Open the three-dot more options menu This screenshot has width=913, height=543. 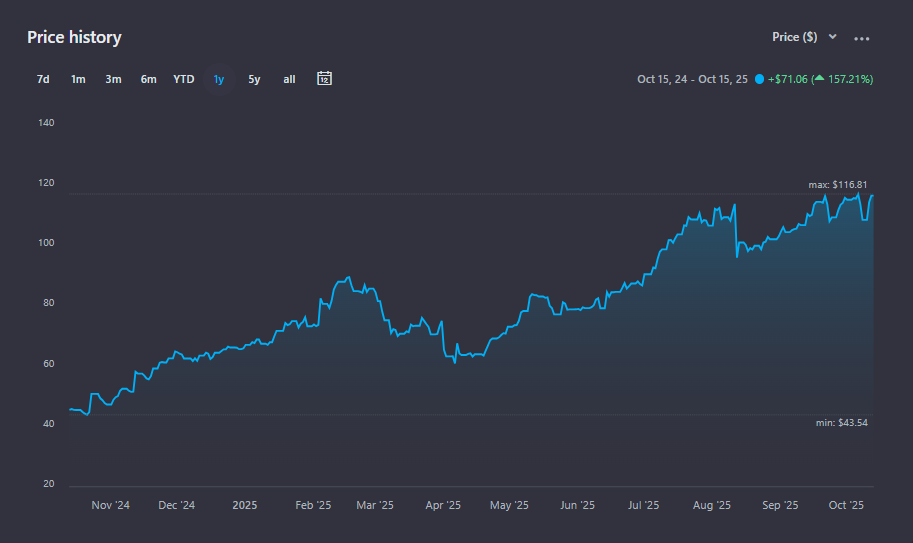pyautogui.click(x=862, y=38)
